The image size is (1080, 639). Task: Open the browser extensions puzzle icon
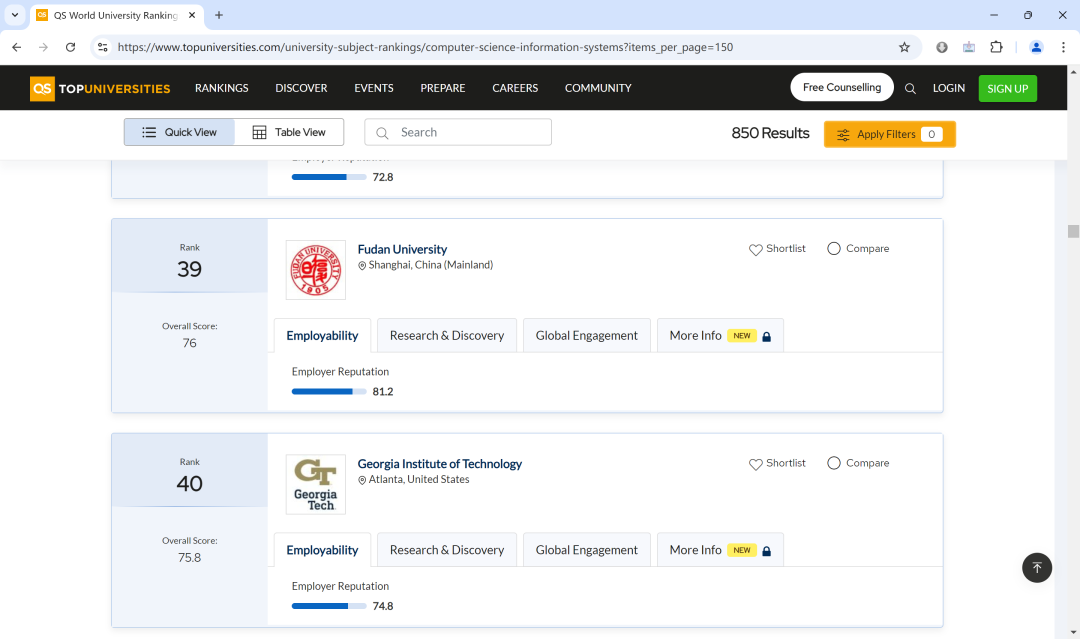pos(996,47)
